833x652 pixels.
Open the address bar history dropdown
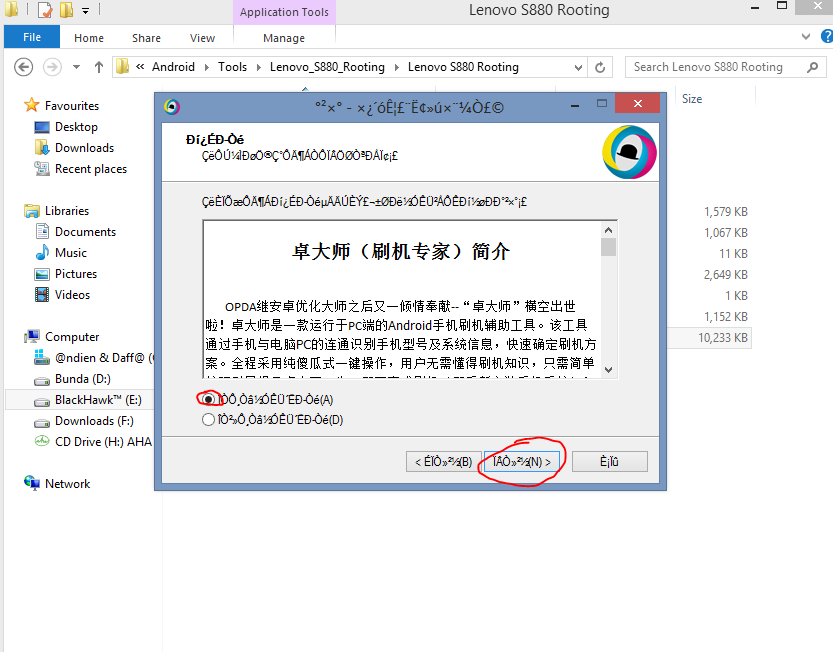click(578, 67)
